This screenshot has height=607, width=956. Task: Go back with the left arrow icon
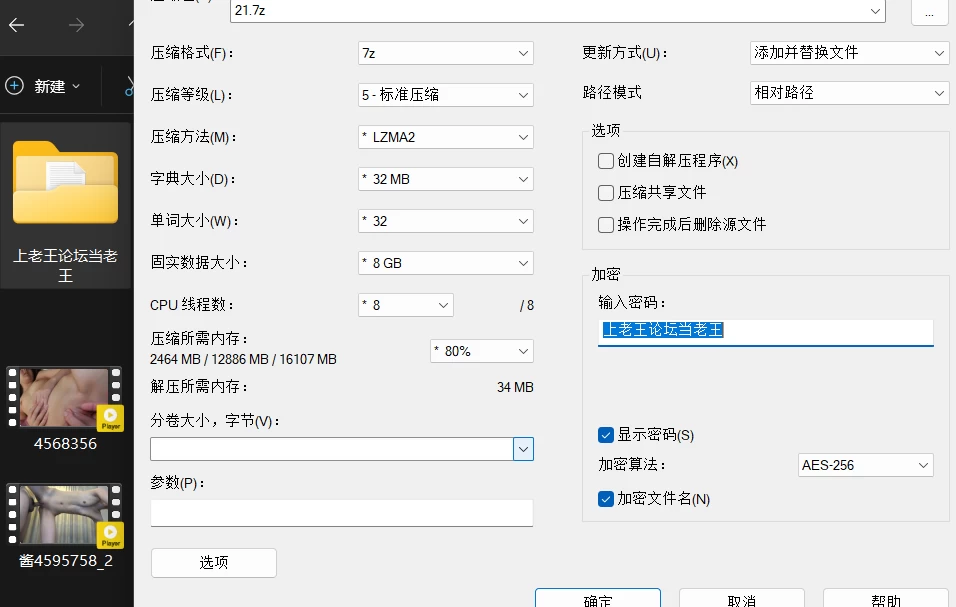(16, 25)
